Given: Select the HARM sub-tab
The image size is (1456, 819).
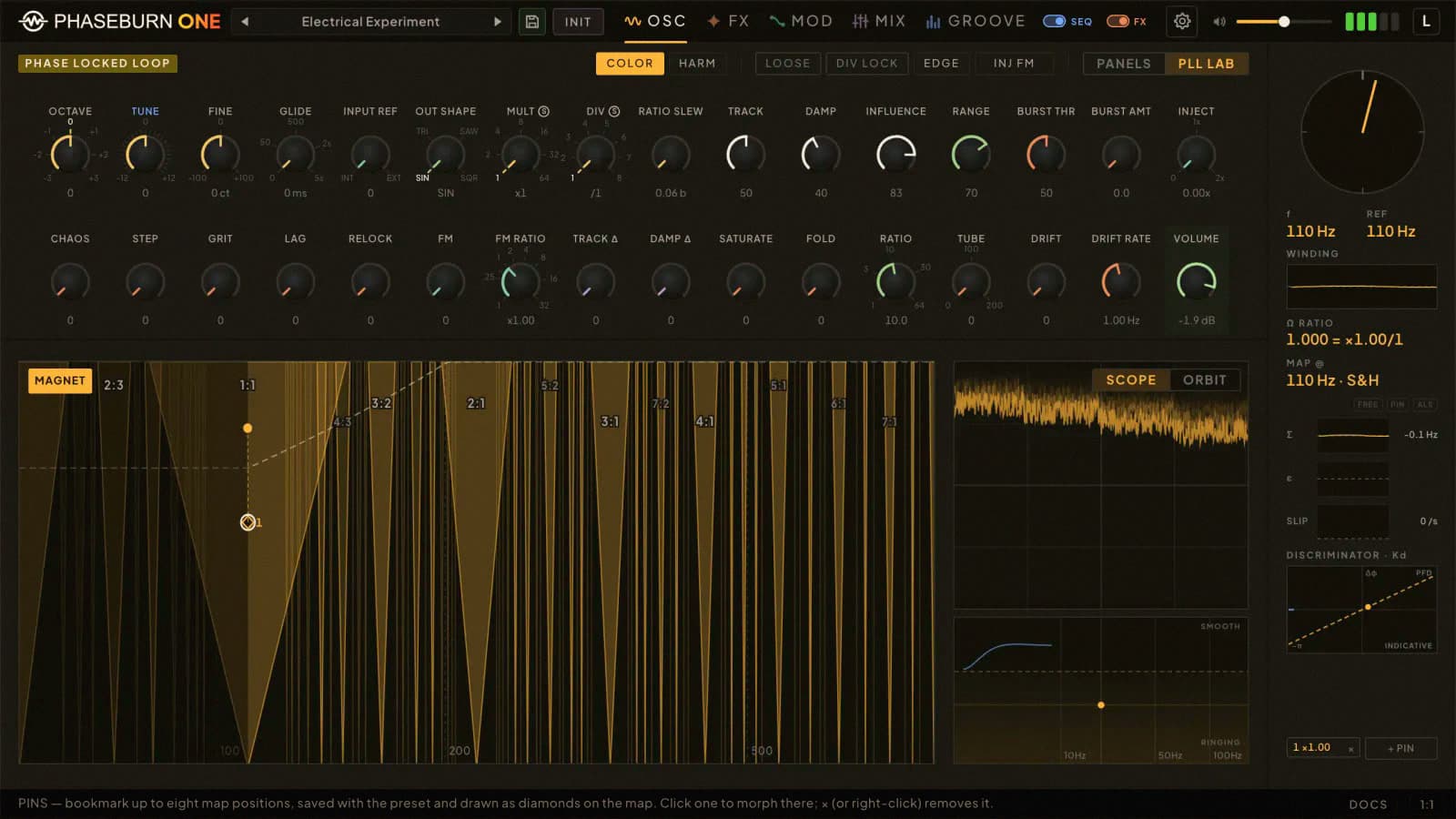Looking at the screenshot, I should tap(697, 63).
